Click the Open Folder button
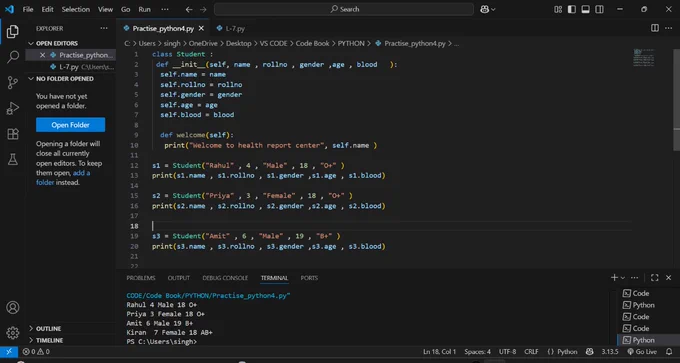680x363 pixels. [x=70, y=125]
